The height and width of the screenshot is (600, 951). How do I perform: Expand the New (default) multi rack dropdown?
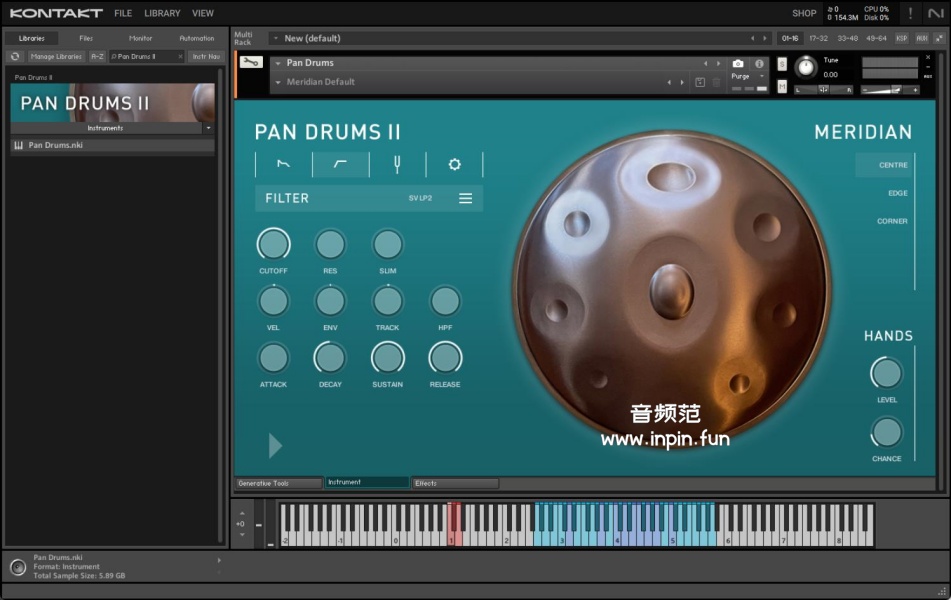(x=276, y=39)
